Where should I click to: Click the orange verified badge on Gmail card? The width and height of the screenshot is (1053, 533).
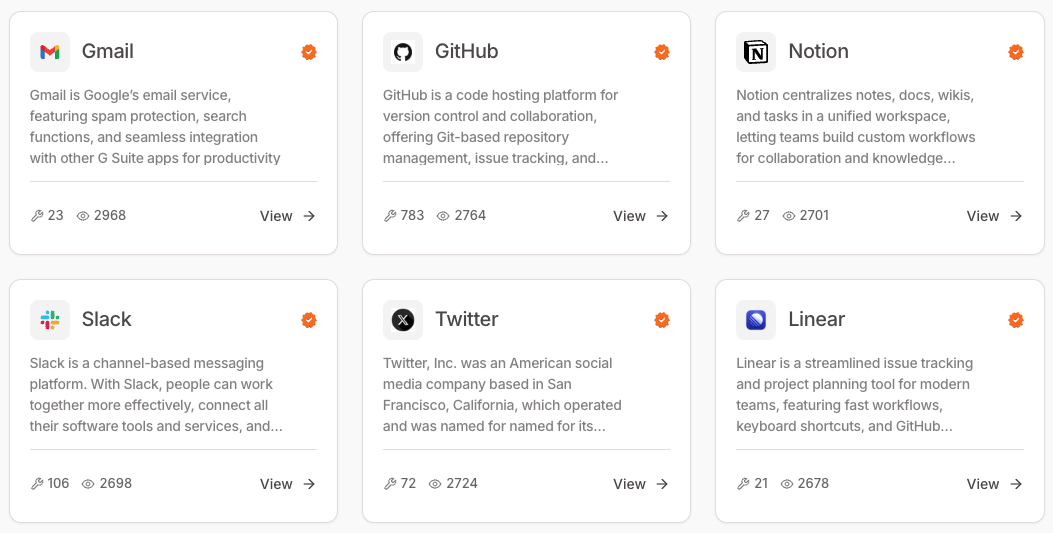pyautogui.click(x=309, y=52)
